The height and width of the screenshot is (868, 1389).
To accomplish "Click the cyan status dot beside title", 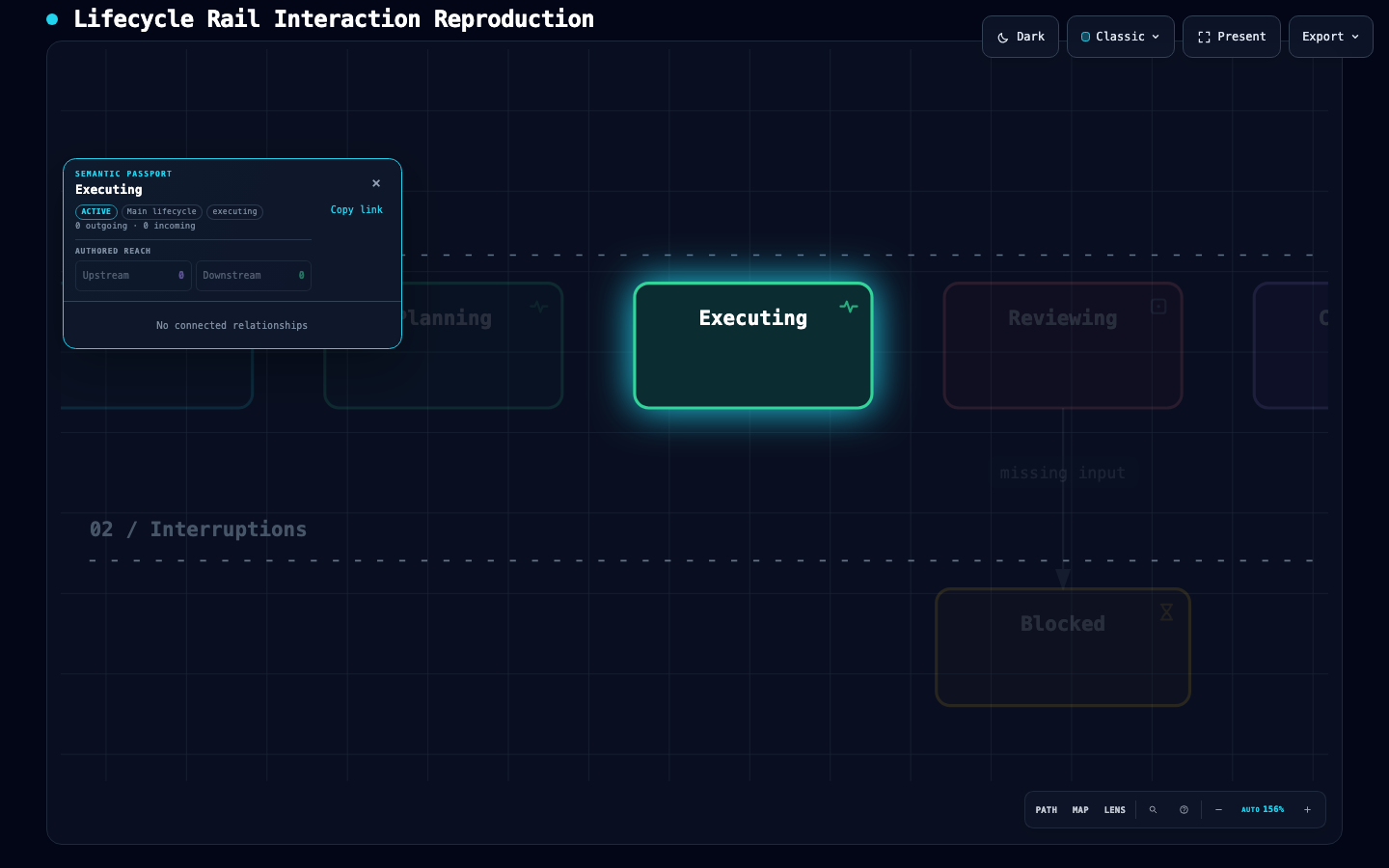I will pyautogui.click(x=52, y=19).
